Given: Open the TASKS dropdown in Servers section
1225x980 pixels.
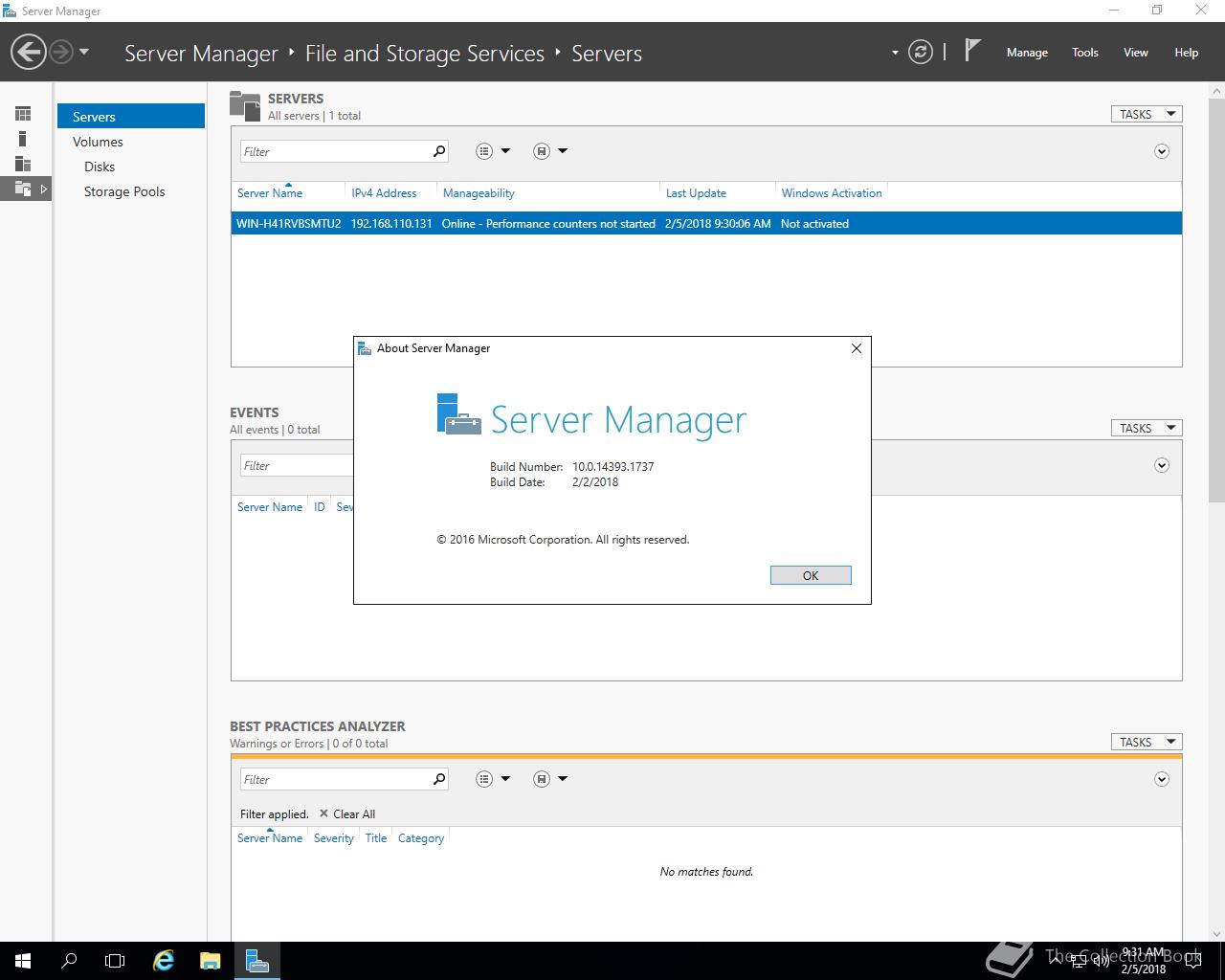Looking at the screenshot, I should tap(1147, 114).
